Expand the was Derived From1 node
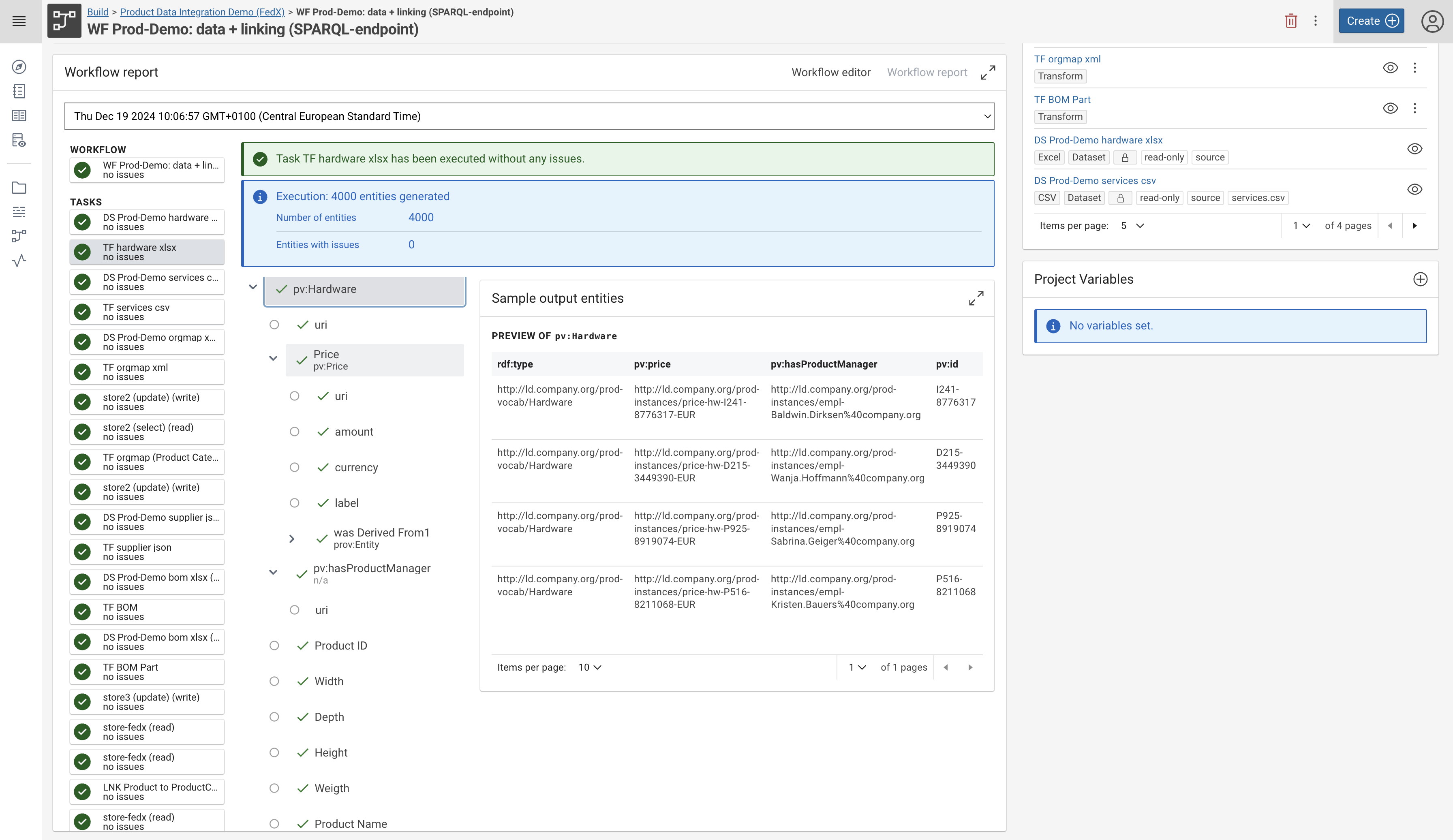 tap(292, 539)
